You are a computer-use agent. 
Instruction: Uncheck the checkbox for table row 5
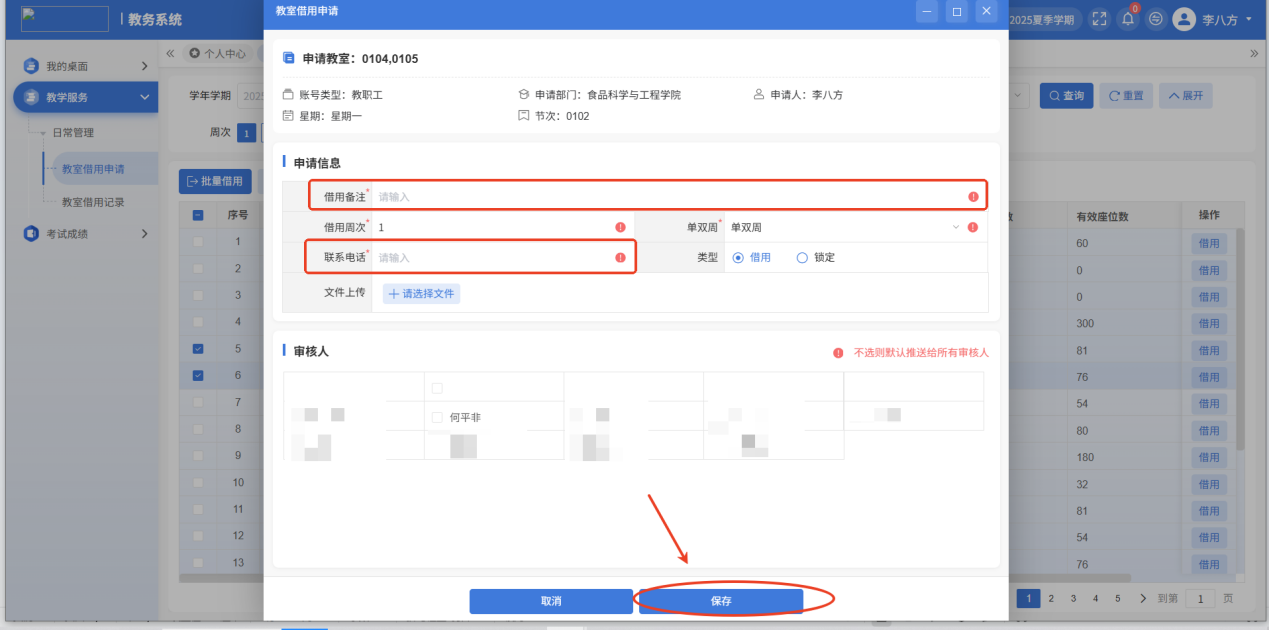click(197, 349)
